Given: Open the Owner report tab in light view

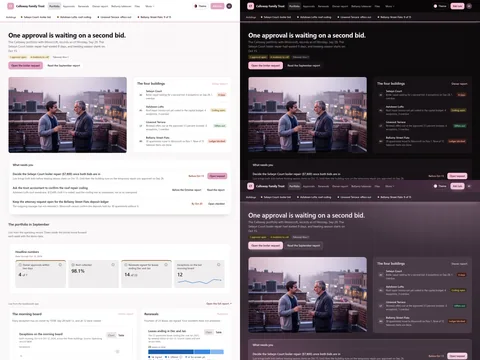Looking at the screenshot, I should (x=100, y=6).
